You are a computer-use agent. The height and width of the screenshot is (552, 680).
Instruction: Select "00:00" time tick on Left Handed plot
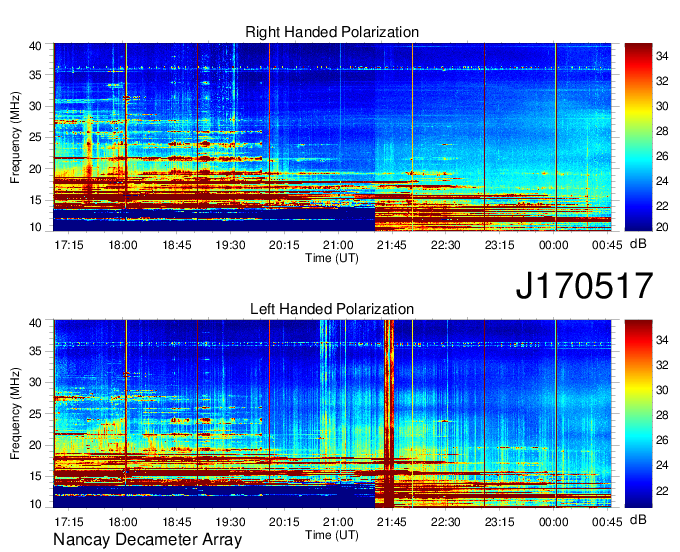[553, 522]
